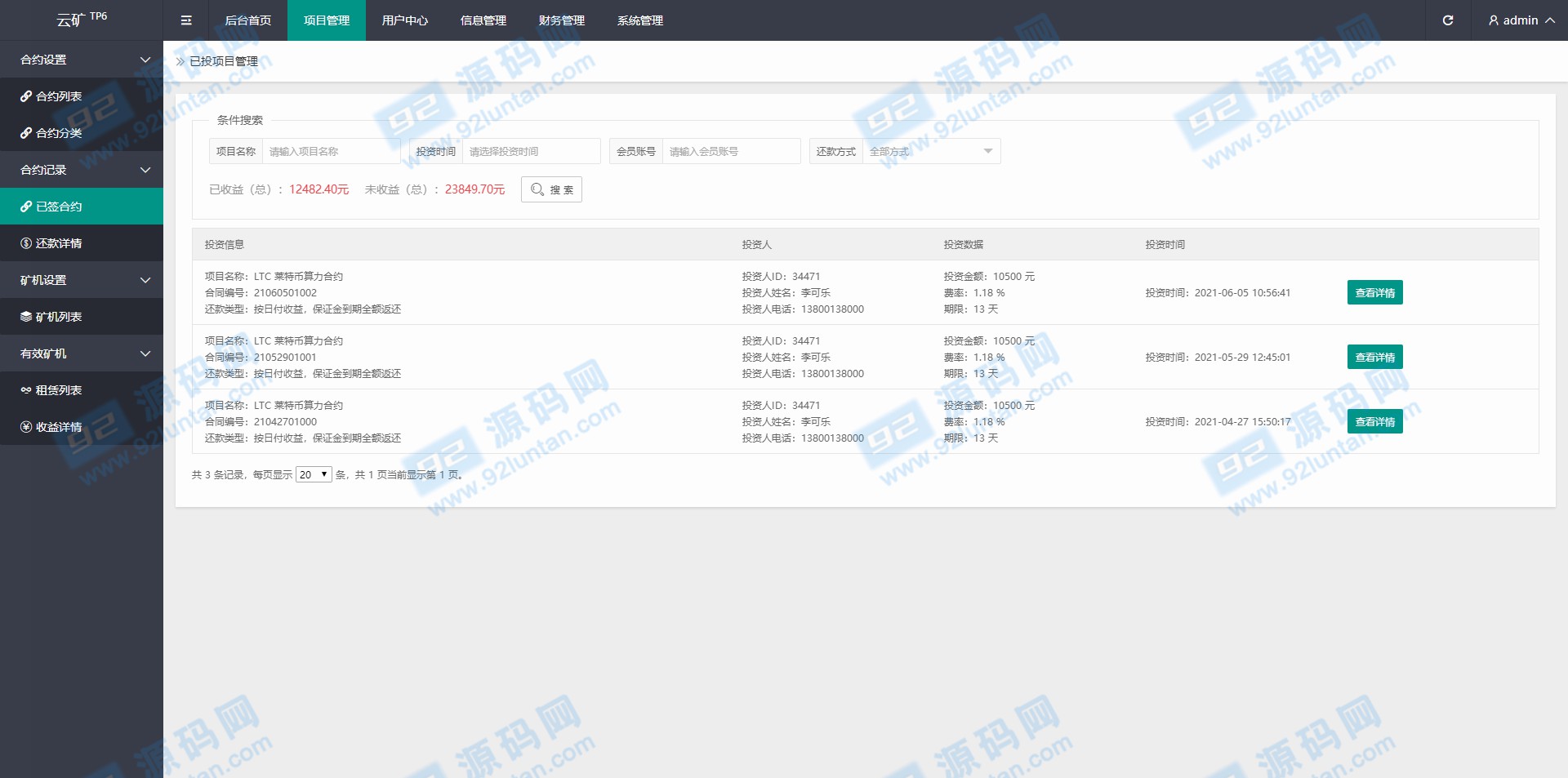Open 收益详情 in the sidebar

[x=82, y=427]
